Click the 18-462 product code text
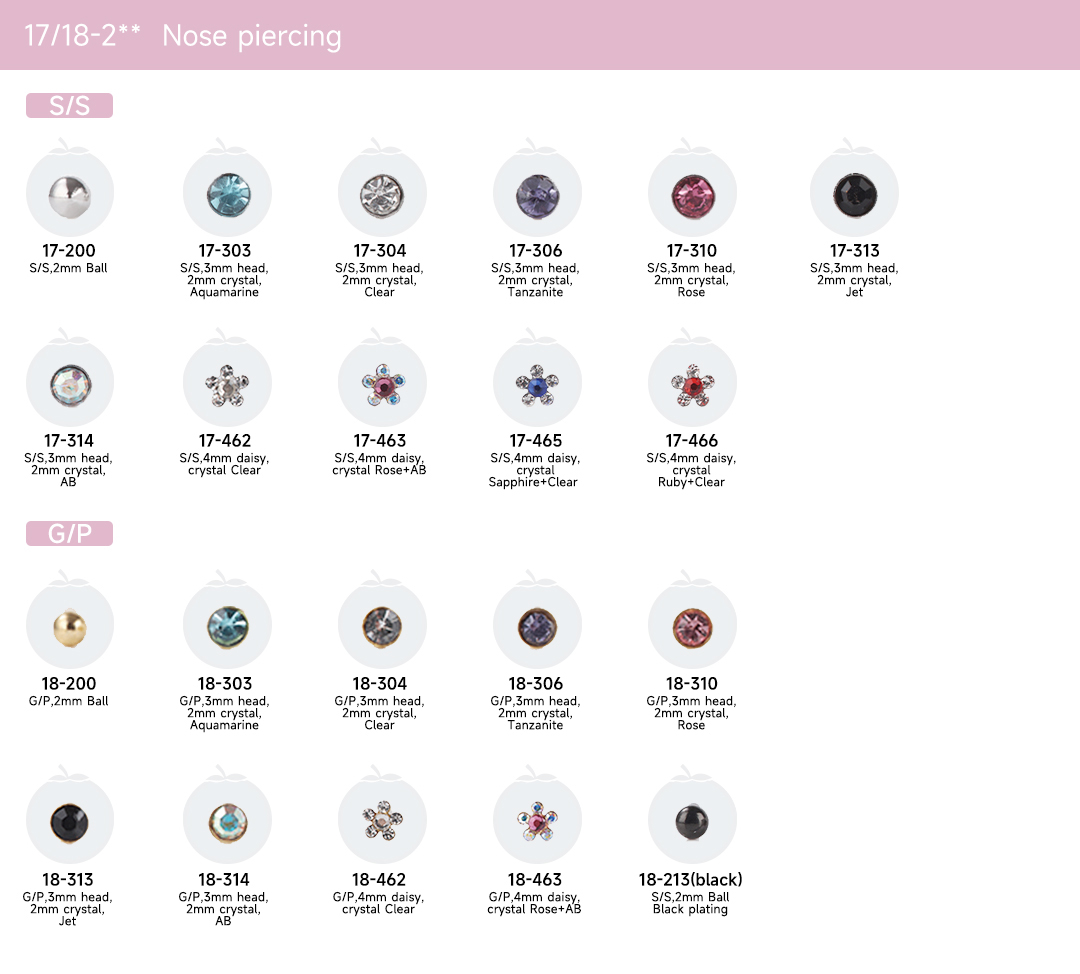This screenshot has height=974, width=1080. [x=379, y=880]
